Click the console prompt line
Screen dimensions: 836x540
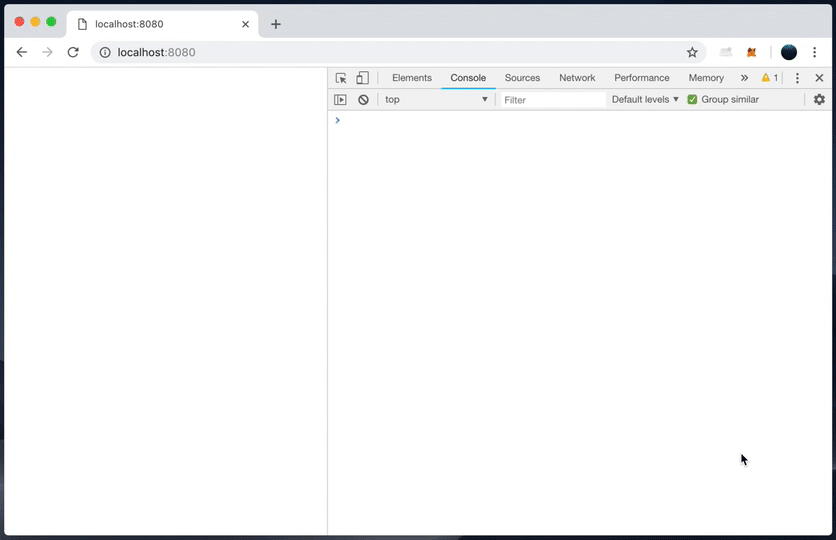[x=580, y=120]
